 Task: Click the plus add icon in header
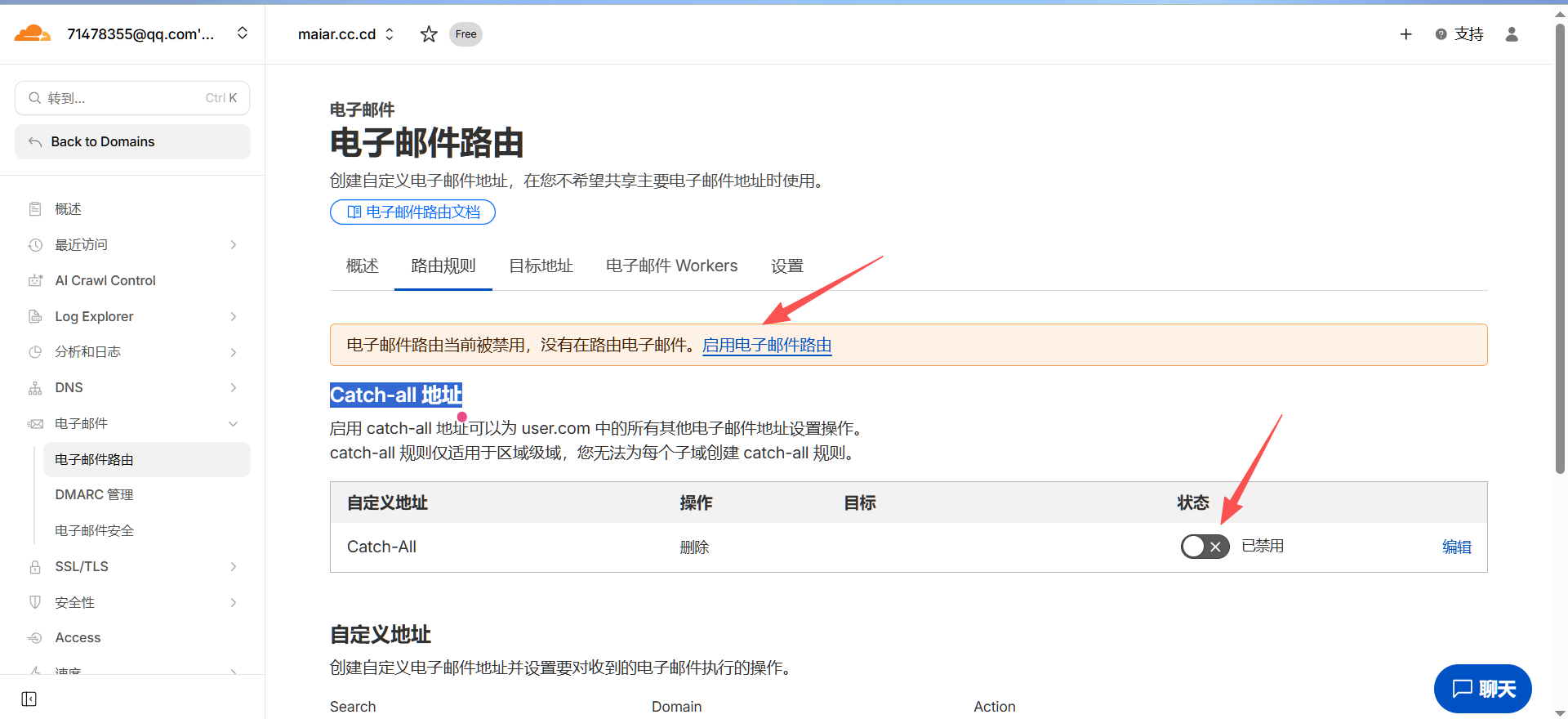[1405, 34]
